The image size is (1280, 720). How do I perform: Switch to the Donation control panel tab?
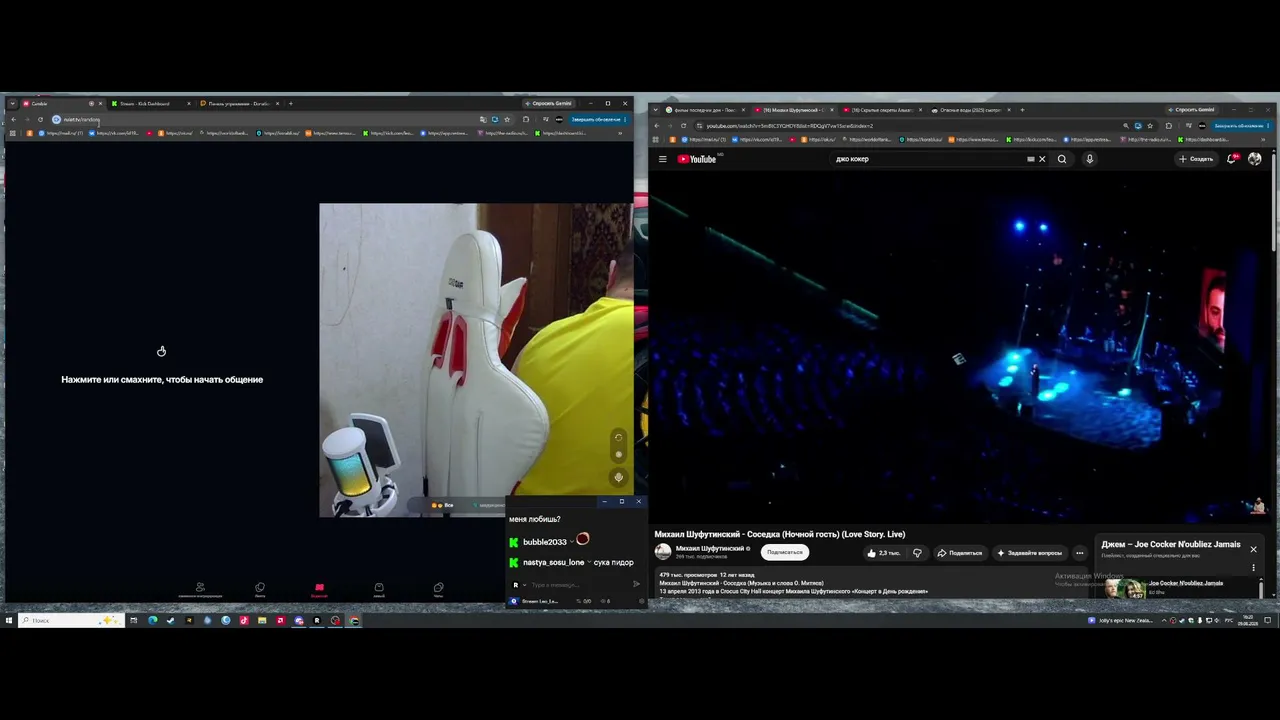(x=238, y=103)
